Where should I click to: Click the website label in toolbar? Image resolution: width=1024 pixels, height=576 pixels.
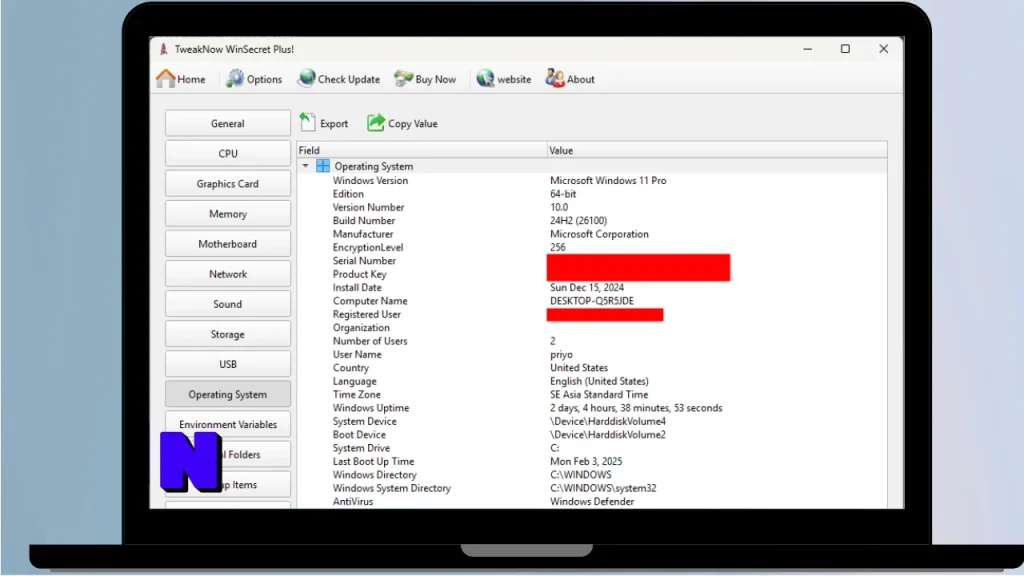tap(514, 79)
